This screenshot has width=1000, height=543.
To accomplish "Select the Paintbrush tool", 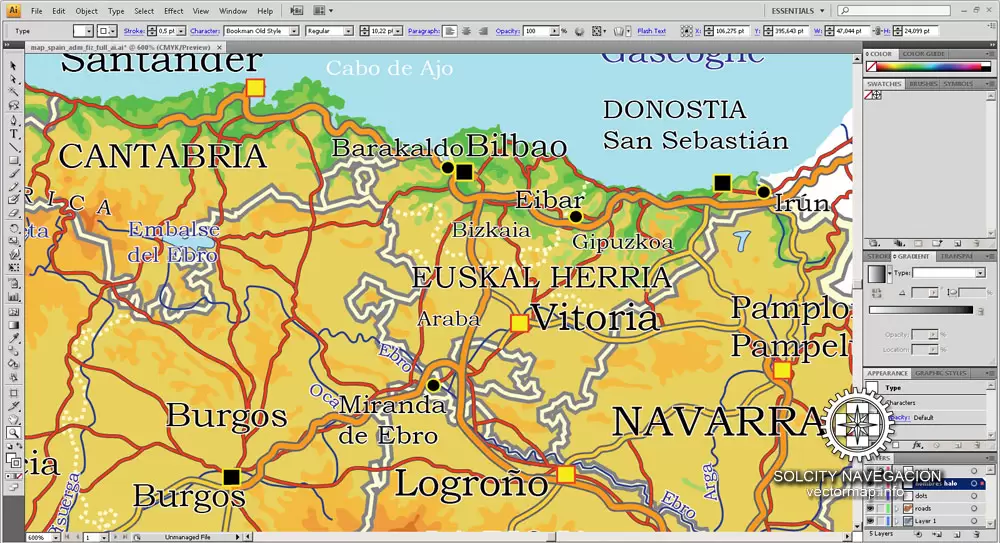I will [13, 174].
